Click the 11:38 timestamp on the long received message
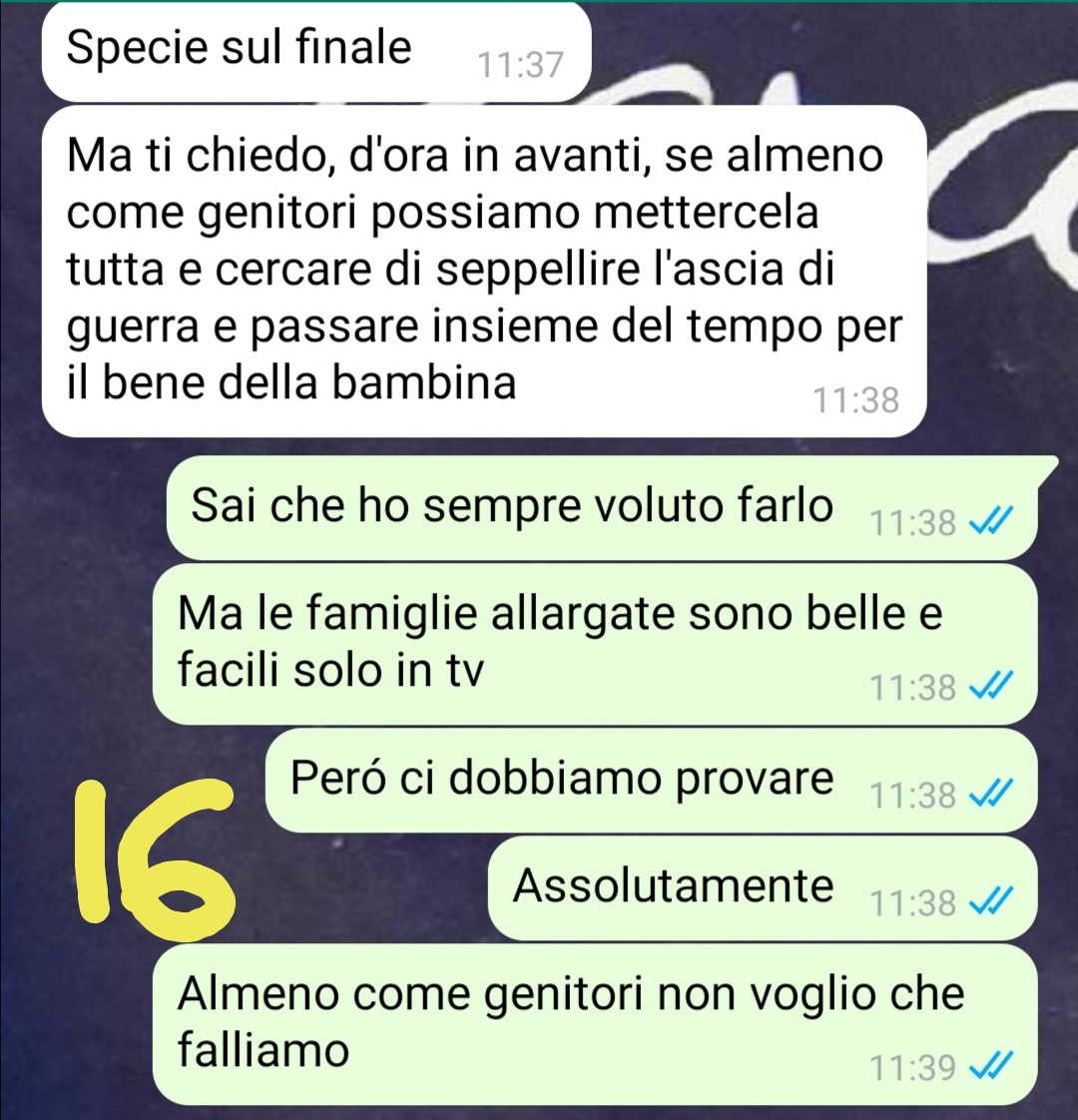 coord(855,400)
